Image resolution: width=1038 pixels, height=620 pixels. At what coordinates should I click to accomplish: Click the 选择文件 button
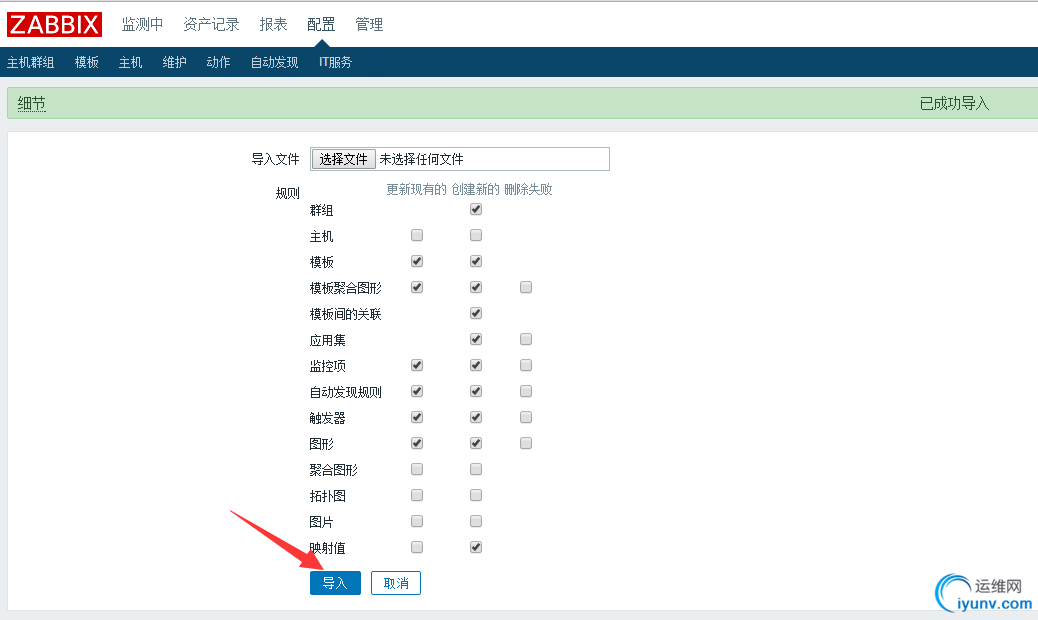pyautogui.click(x=344, y=159)
